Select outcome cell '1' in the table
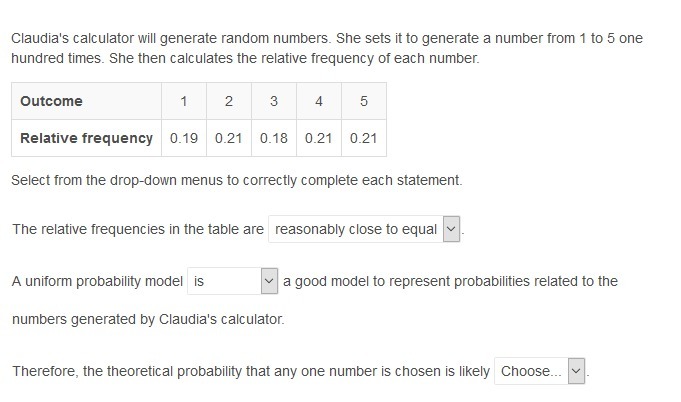681x402 pixels. click(184, 101)
